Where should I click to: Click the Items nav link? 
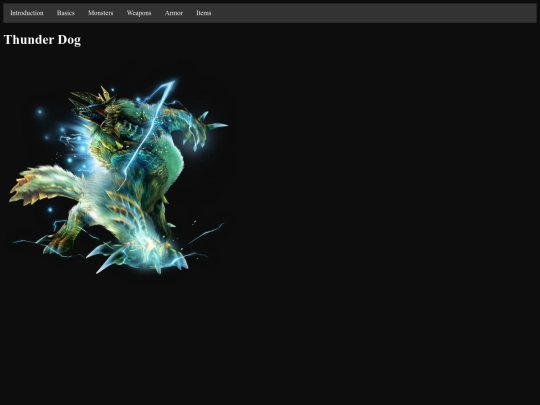click(204, 13)
